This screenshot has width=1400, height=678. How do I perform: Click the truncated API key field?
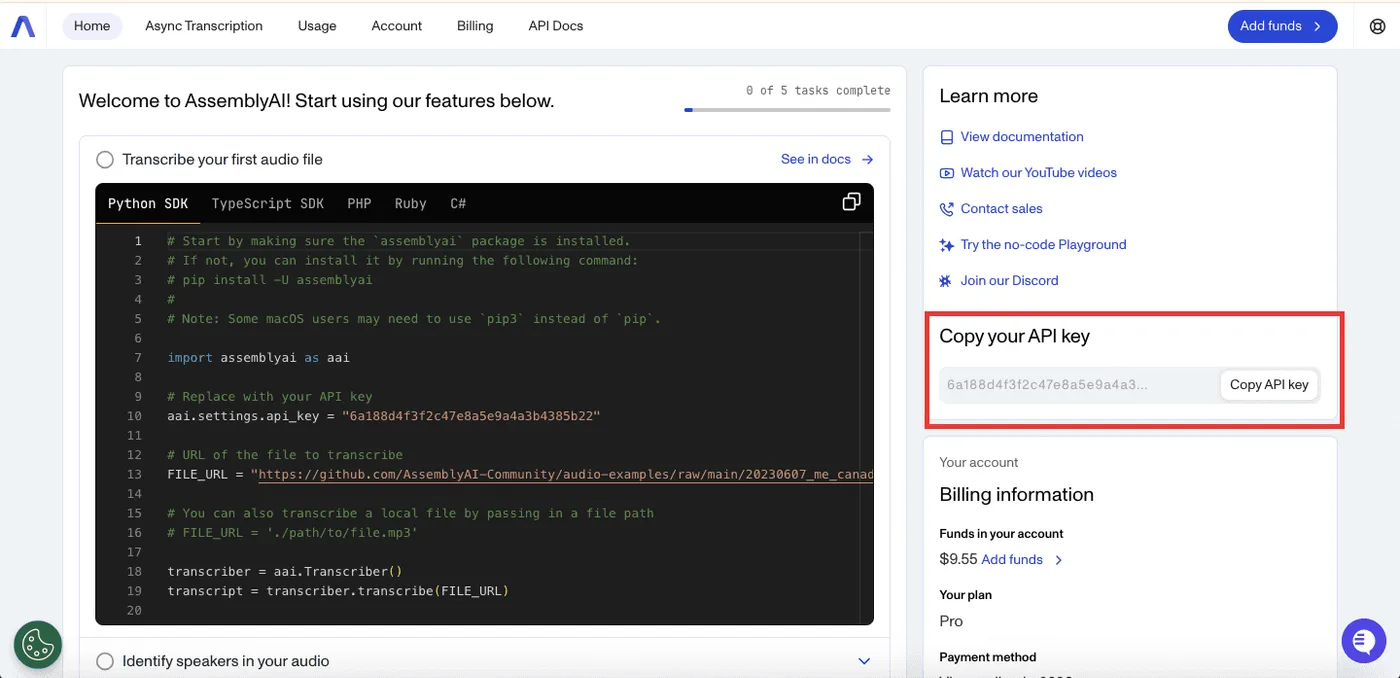tap(1079, 385)
